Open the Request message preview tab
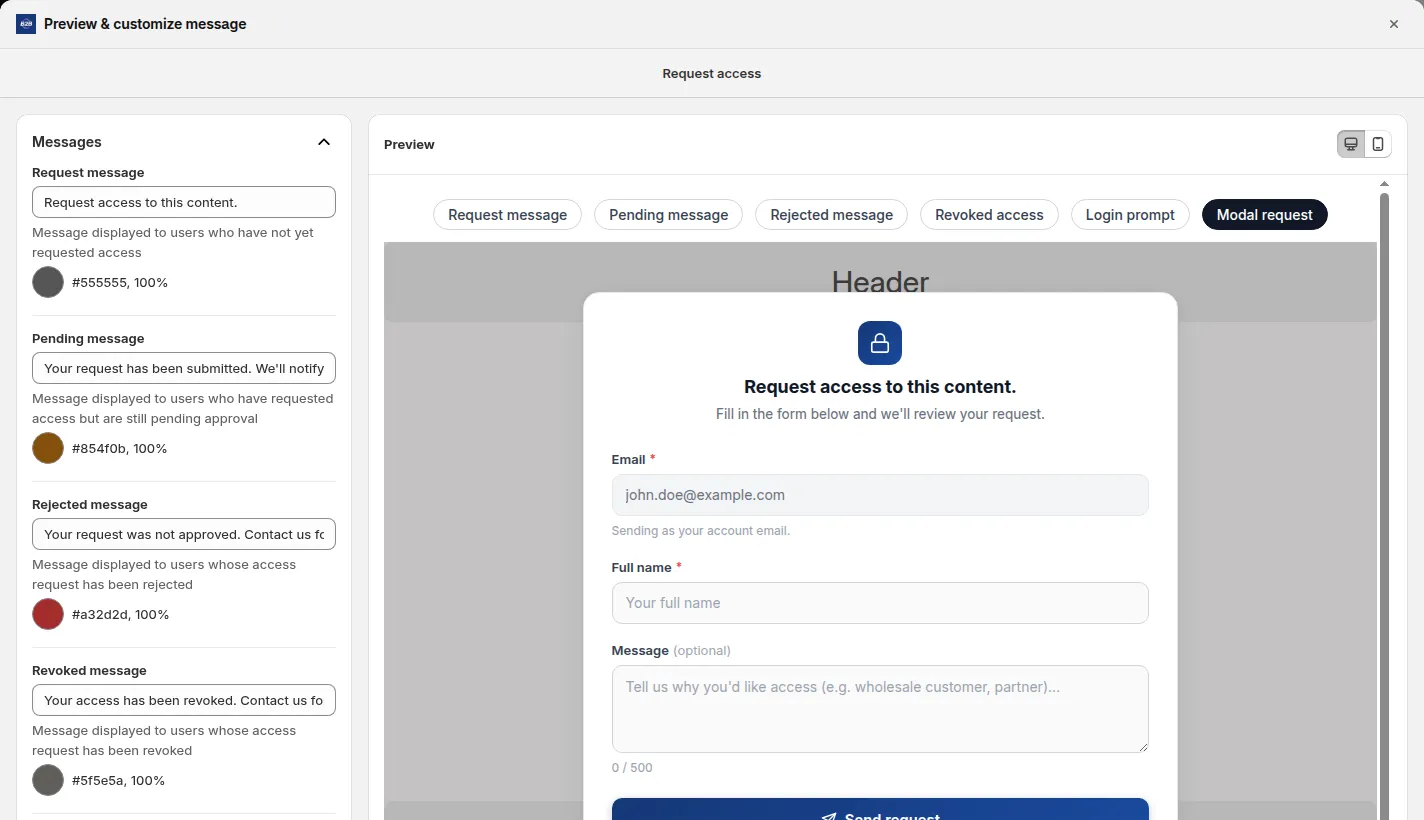Image resolution: width=1424 pixels, height=820 pixels. [x=507, y=215]
